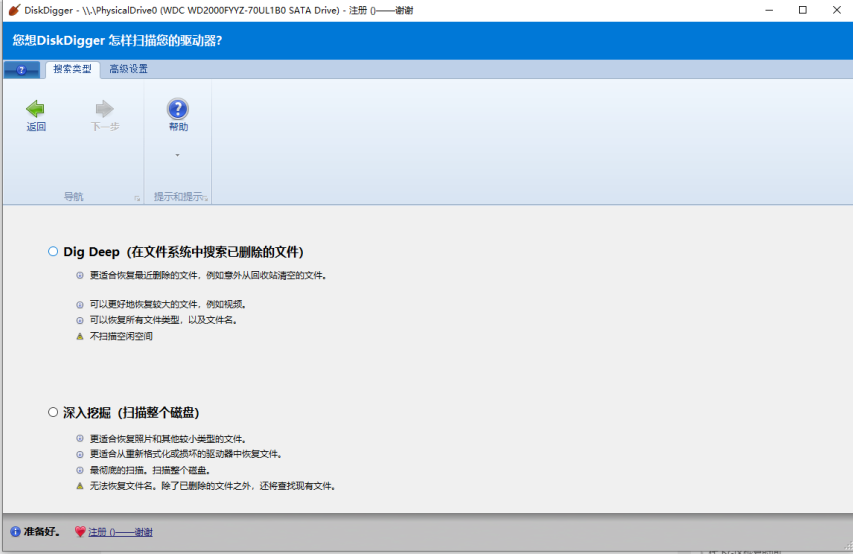
Task: Maximize the DiskDigger window
Action: [802, 10]
